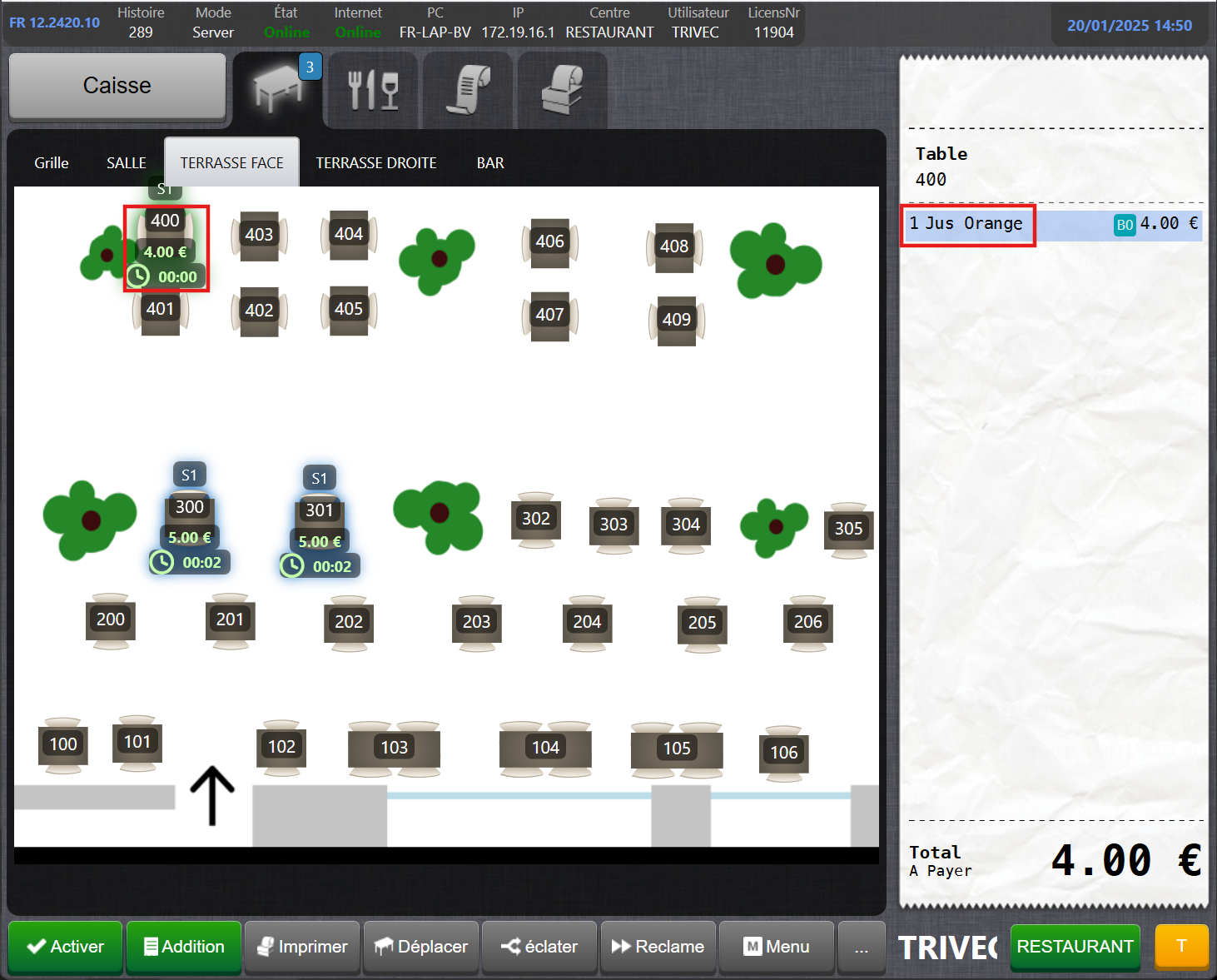Viewport: 1217px width, 980px height.
Task: Open the receipt scroll icon tab
Action: (467, 90)
